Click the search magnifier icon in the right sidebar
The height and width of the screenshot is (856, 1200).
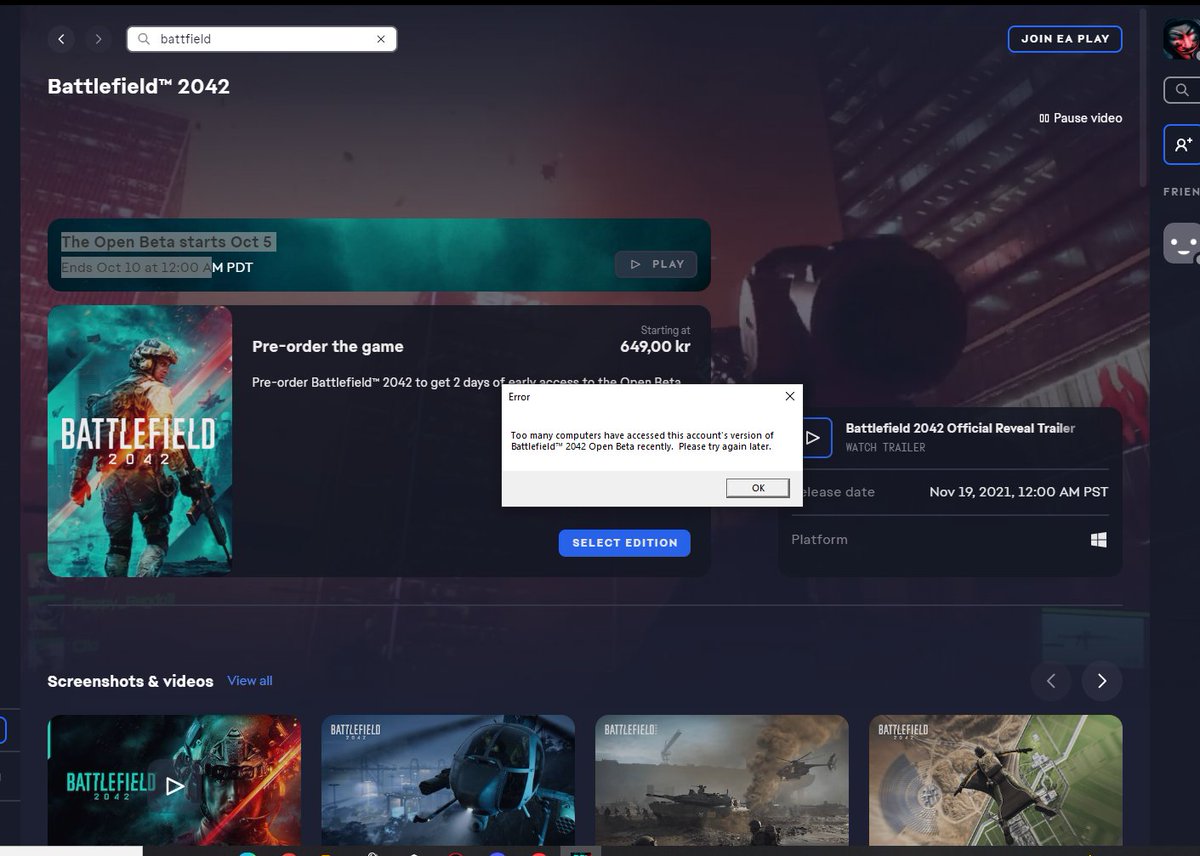pyautogui.click(x=1184, y=89)
